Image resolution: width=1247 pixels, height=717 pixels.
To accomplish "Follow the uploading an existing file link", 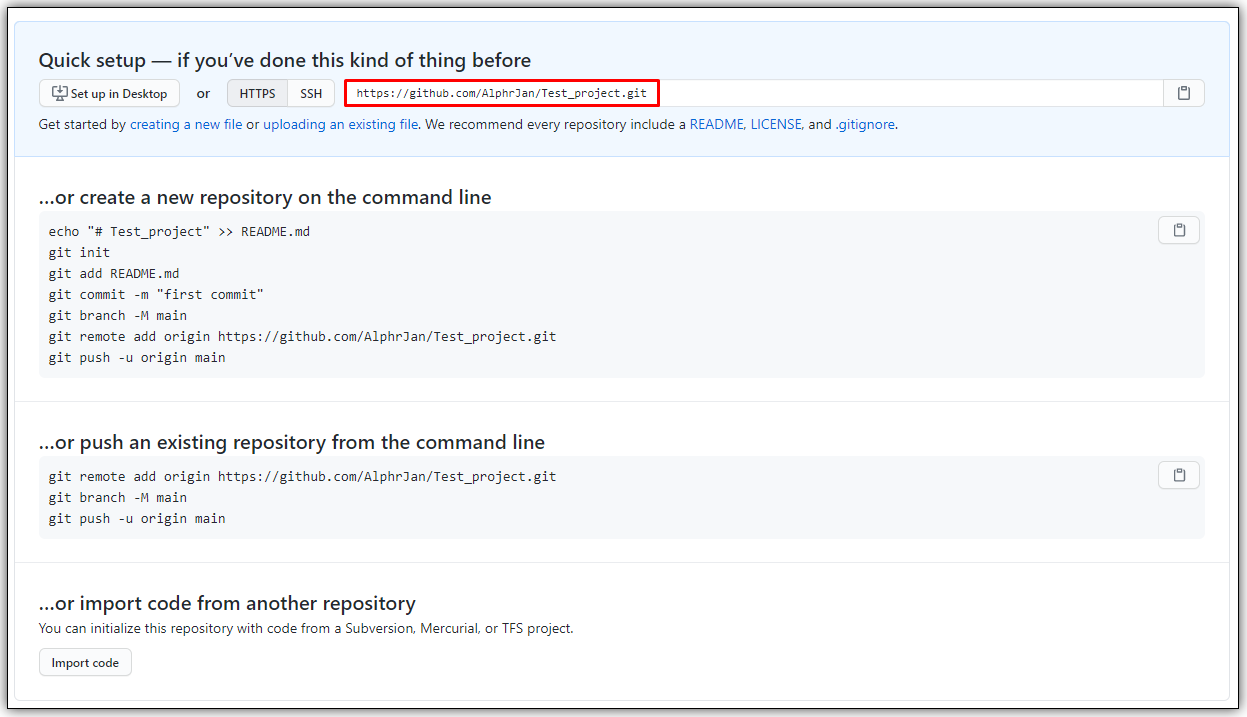I will (341, 125).
